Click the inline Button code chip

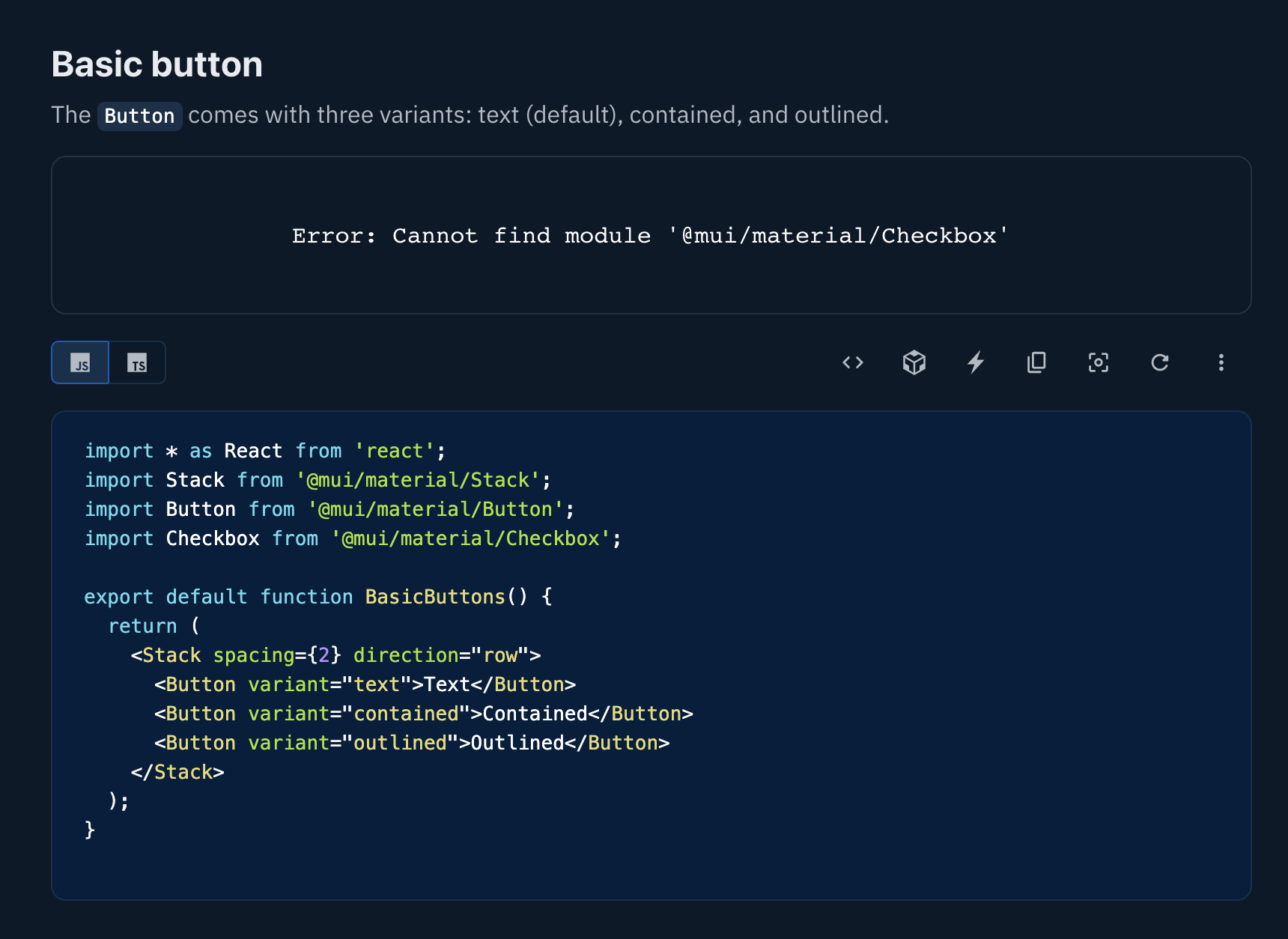(x=139, y=116)
